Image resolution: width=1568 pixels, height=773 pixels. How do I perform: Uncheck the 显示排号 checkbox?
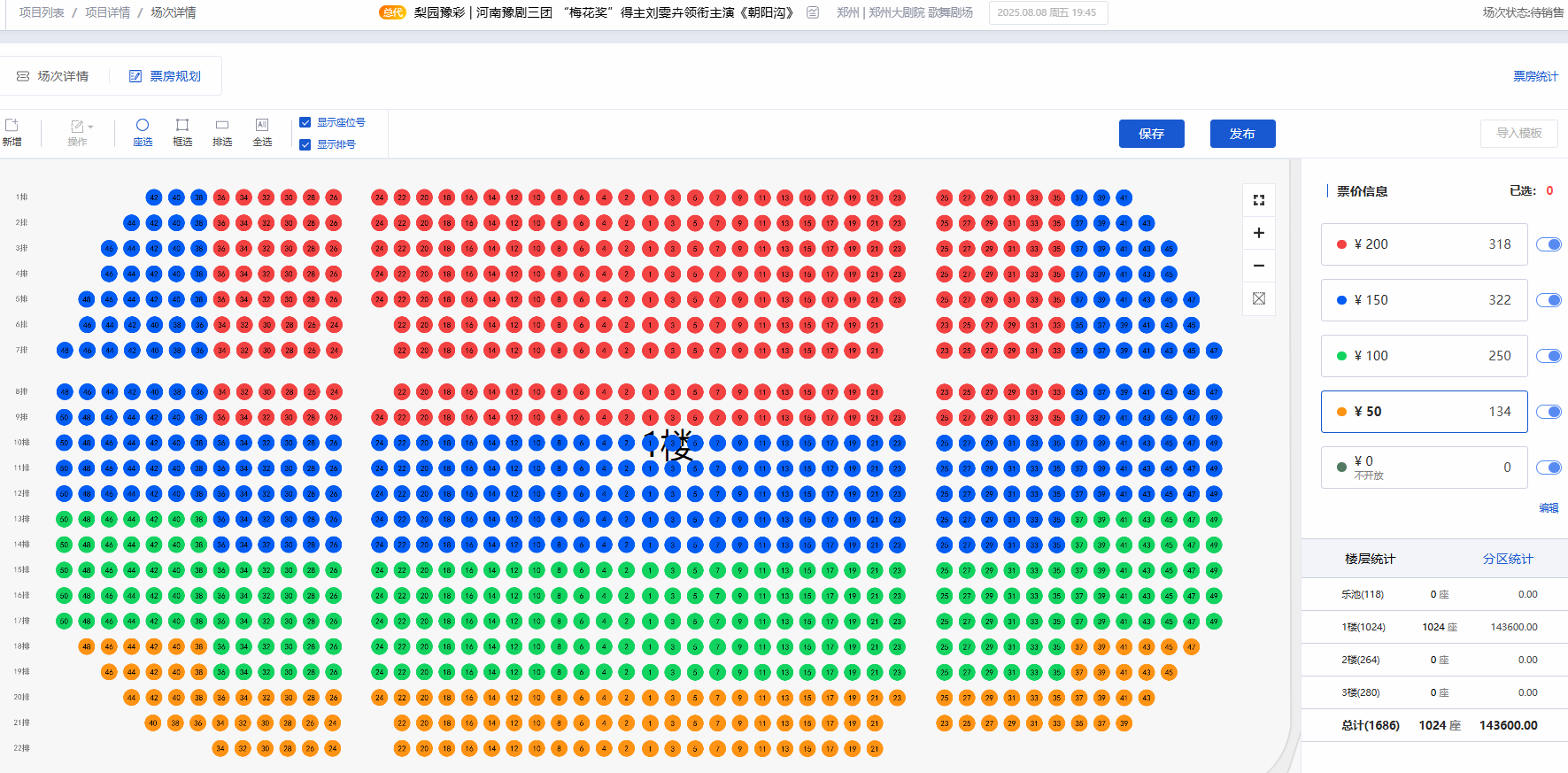pyautogui.click(x=305, y=144)
